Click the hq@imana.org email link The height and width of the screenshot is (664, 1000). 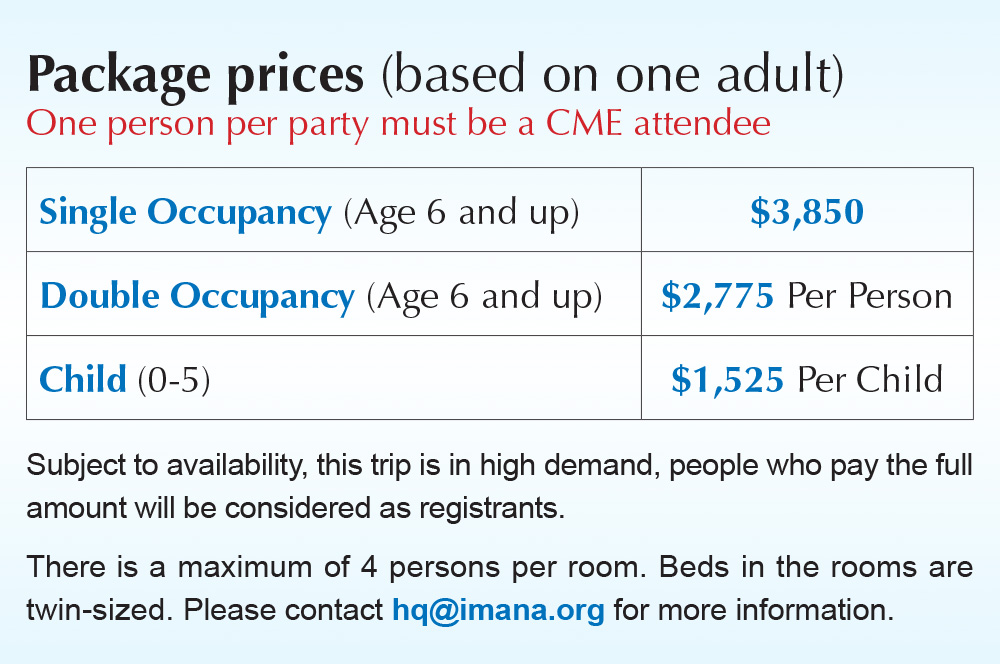pos(498,610)
